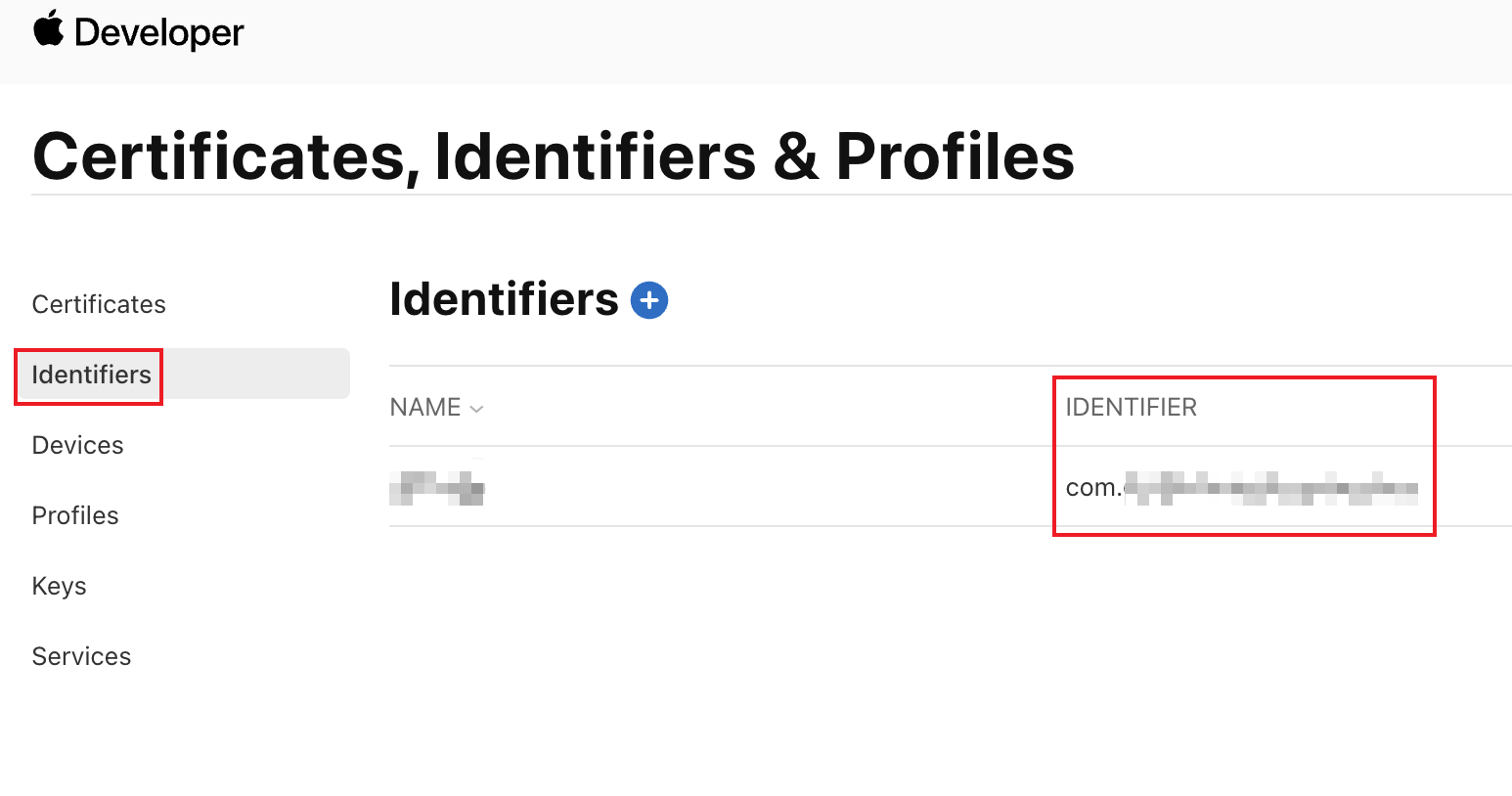Click the Certificates, Identifiers & Profiles page title

pos(554,156)
